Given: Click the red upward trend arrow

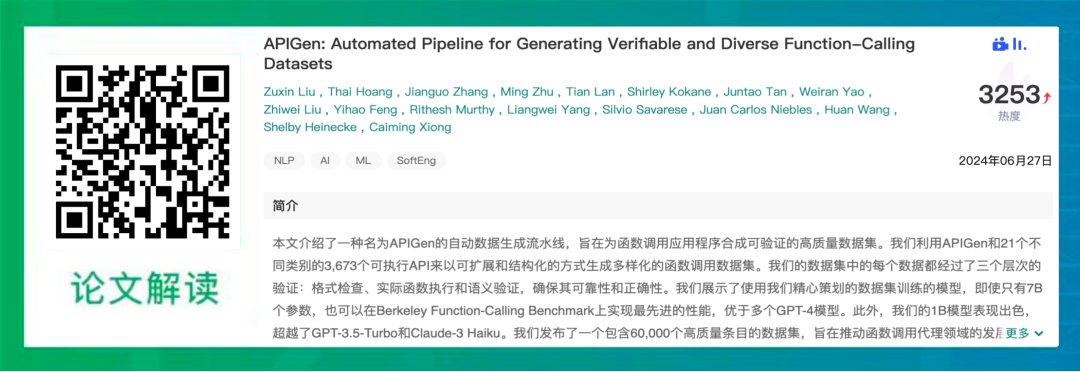Looking at the screenshot, I should point(1047,96).
